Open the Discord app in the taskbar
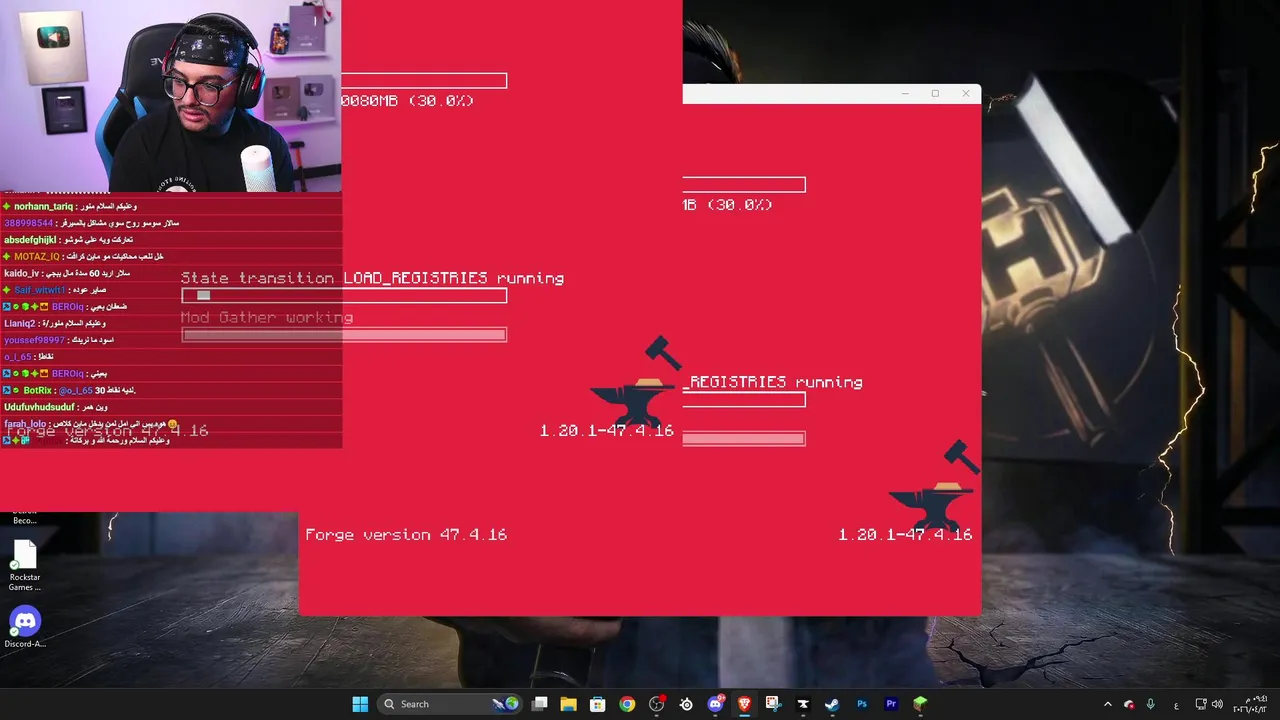This screenshot has width=1280, height=720. 715,704
